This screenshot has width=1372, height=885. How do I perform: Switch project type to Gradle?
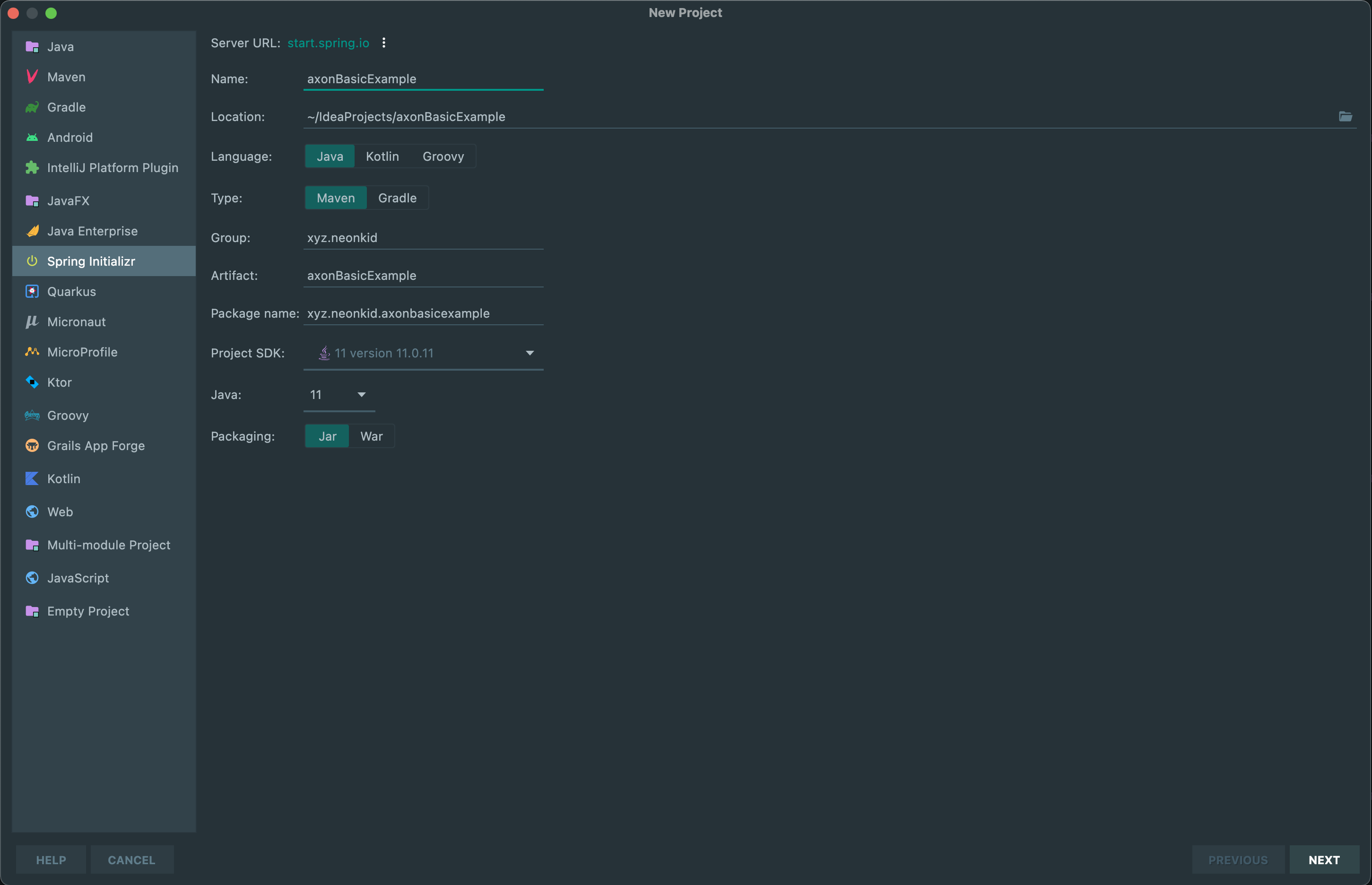coord(397,198)
